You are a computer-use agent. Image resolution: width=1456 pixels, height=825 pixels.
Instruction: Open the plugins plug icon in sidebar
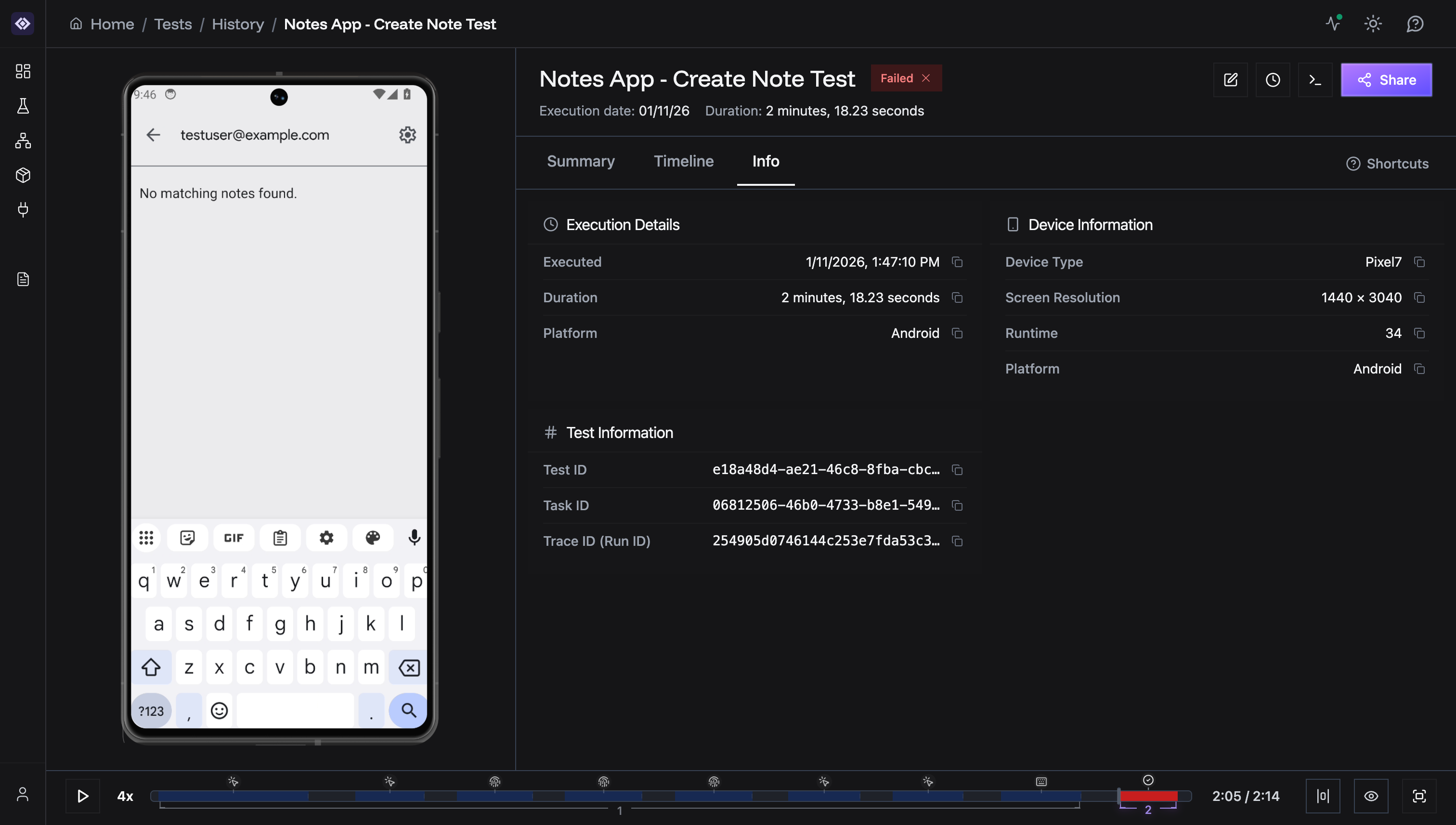[x=23, y=210]
